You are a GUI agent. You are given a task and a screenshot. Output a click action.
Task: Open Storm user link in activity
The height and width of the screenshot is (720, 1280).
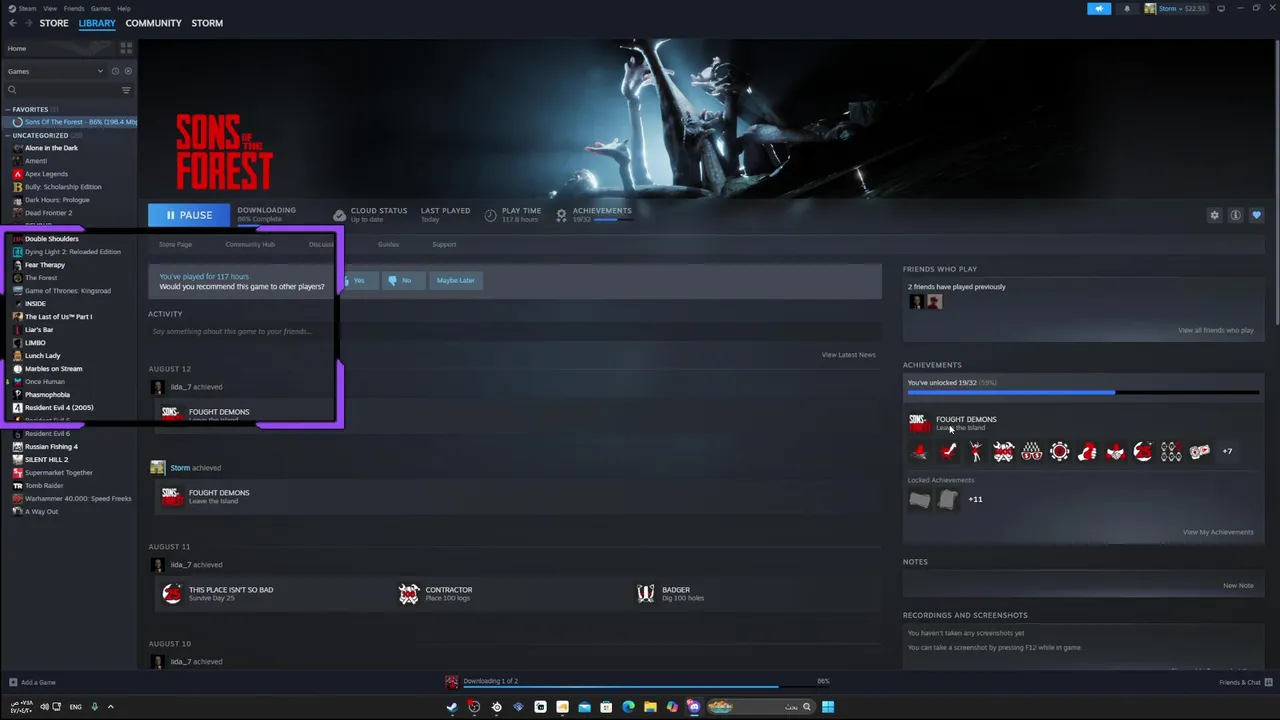point(180,468)
